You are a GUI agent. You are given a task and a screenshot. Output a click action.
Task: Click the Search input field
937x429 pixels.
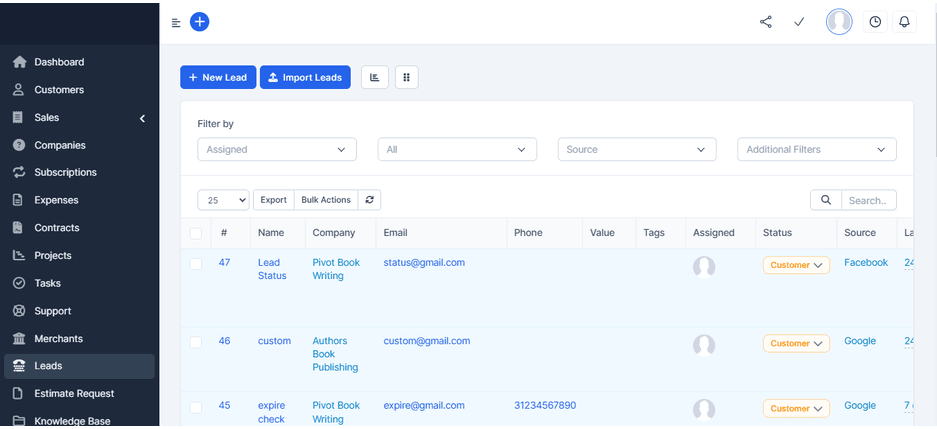(x=867, y=200)
